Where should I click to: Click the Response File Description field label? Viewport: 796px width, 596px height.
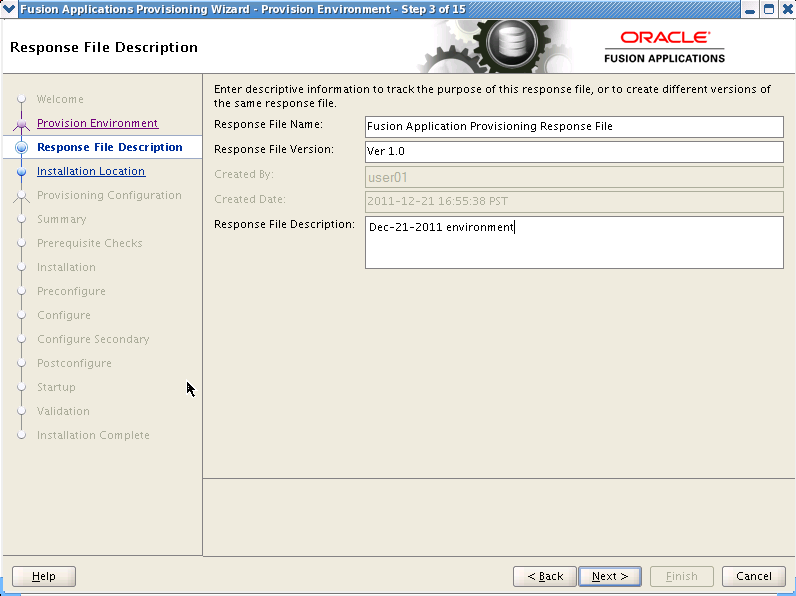pos(284,224)
